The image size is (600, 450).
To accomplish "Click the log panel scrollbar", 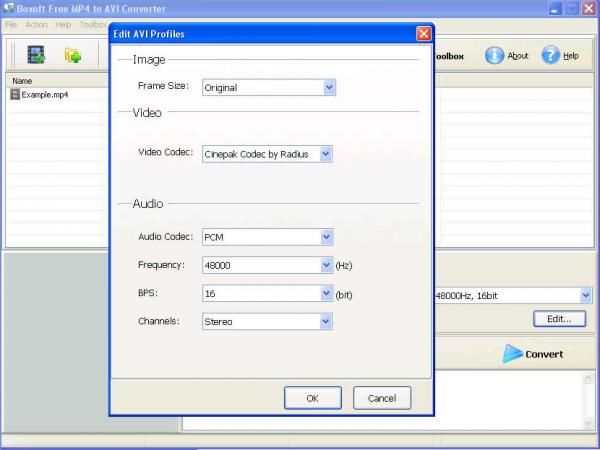I will (588, 400).
